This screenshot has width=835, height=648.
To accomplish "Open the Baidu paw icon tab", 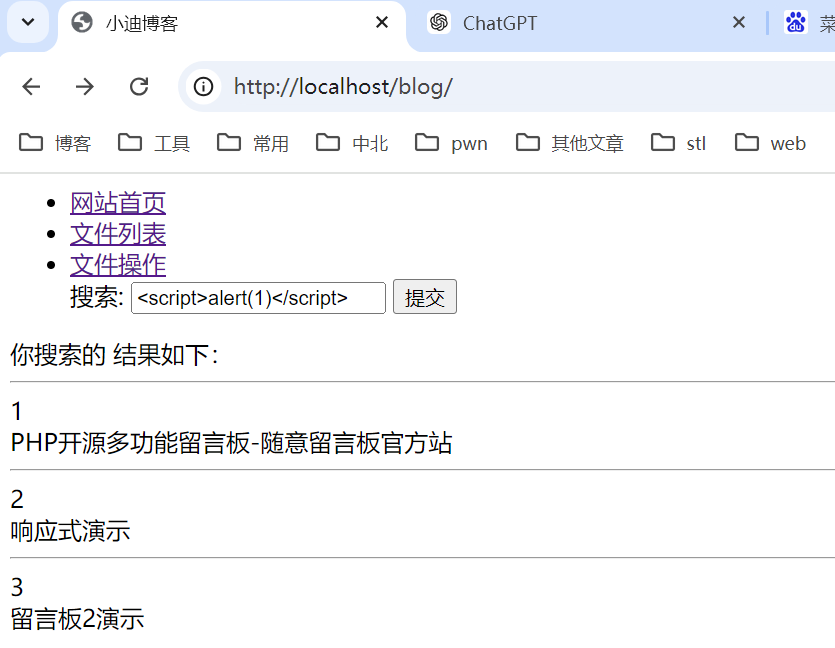I will pyautogui.click(x=796, y=23).
